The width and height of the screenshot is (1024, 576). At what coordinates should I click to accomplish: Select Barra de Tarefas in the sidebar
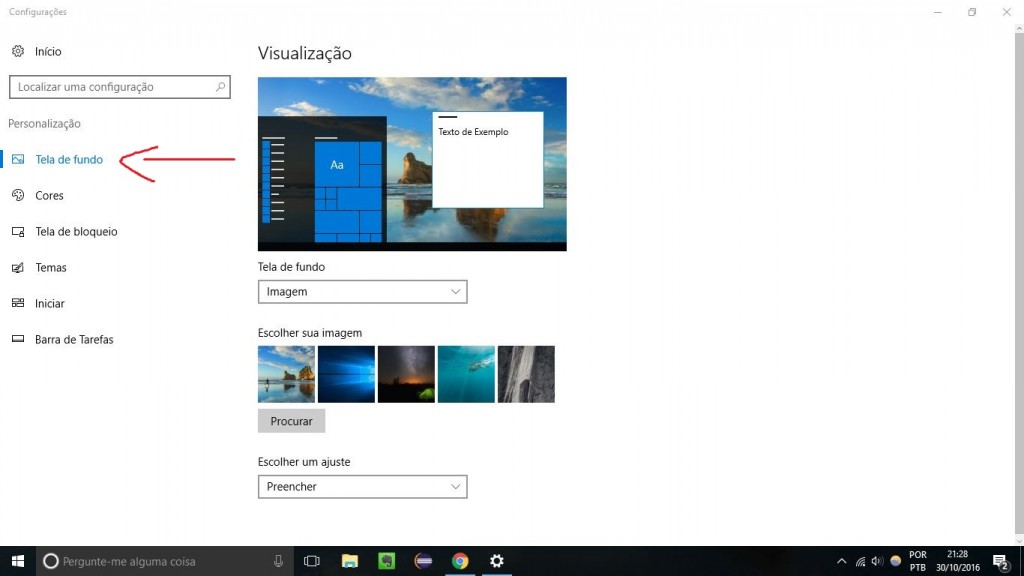[74, 339]
